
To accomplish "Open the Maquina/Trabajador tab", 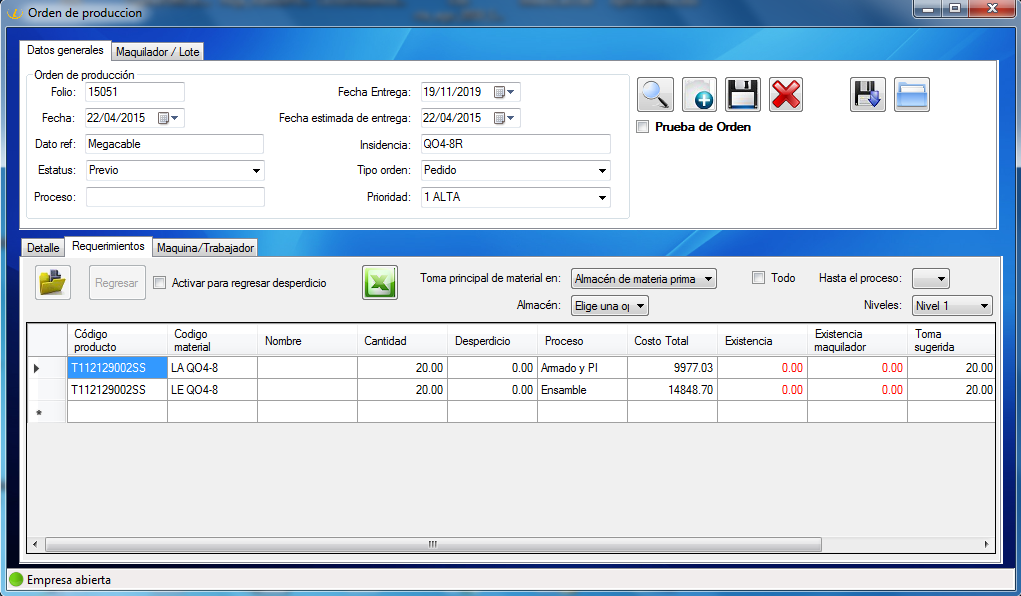I will (x=206, y=248).
